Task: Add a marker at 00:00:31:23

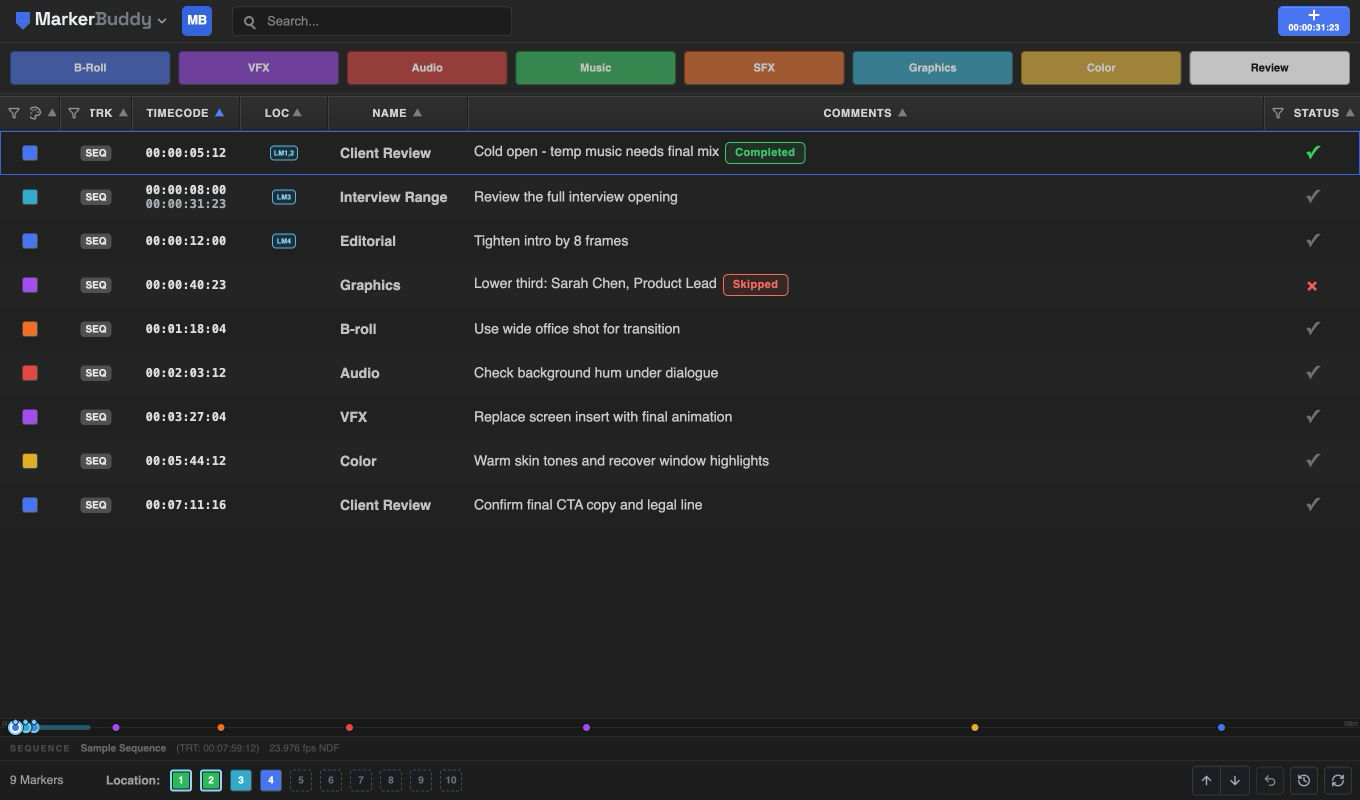Action: 1313,21
